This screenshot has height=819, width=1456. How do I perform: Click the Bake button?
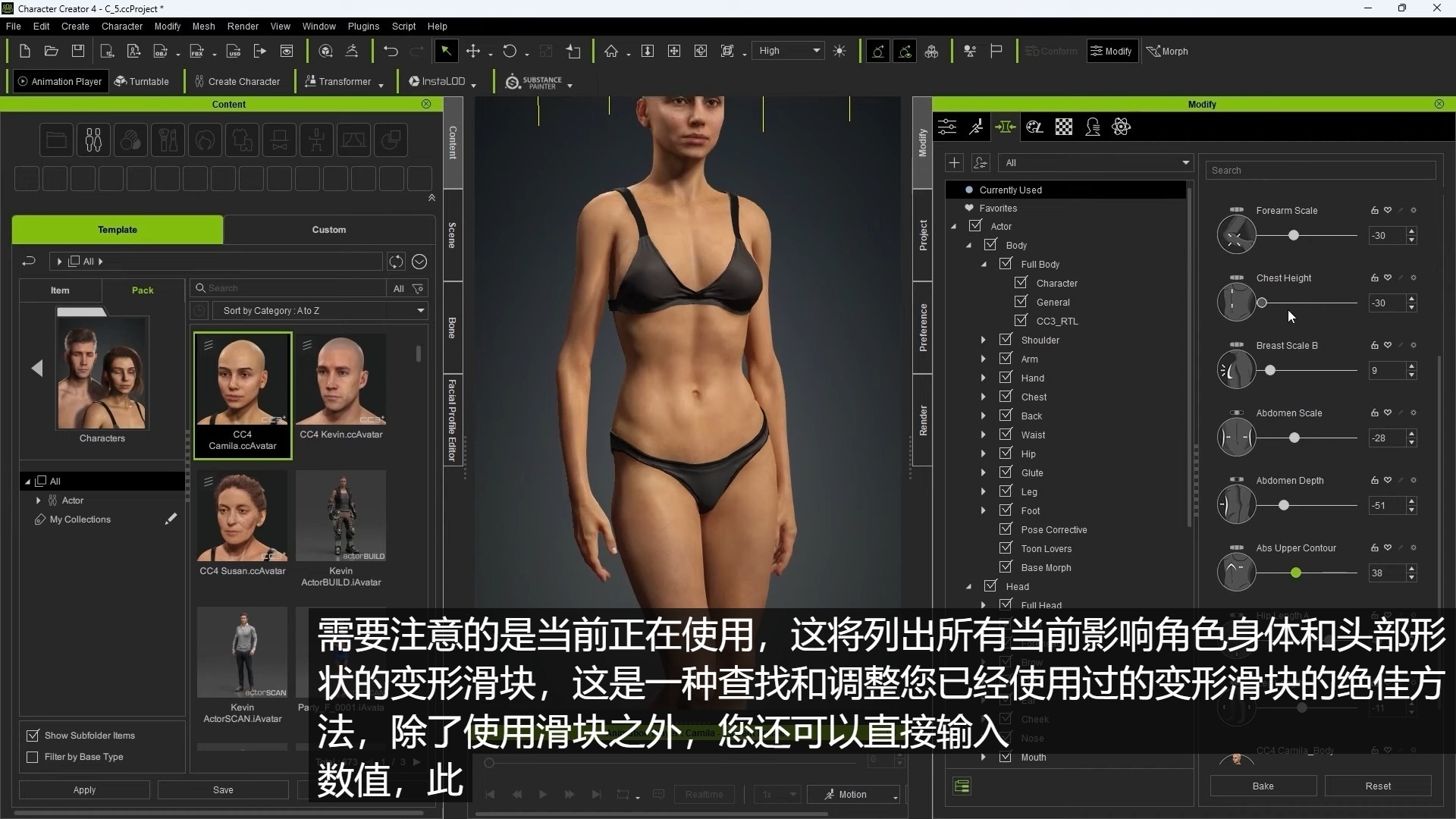point(1263,786)
